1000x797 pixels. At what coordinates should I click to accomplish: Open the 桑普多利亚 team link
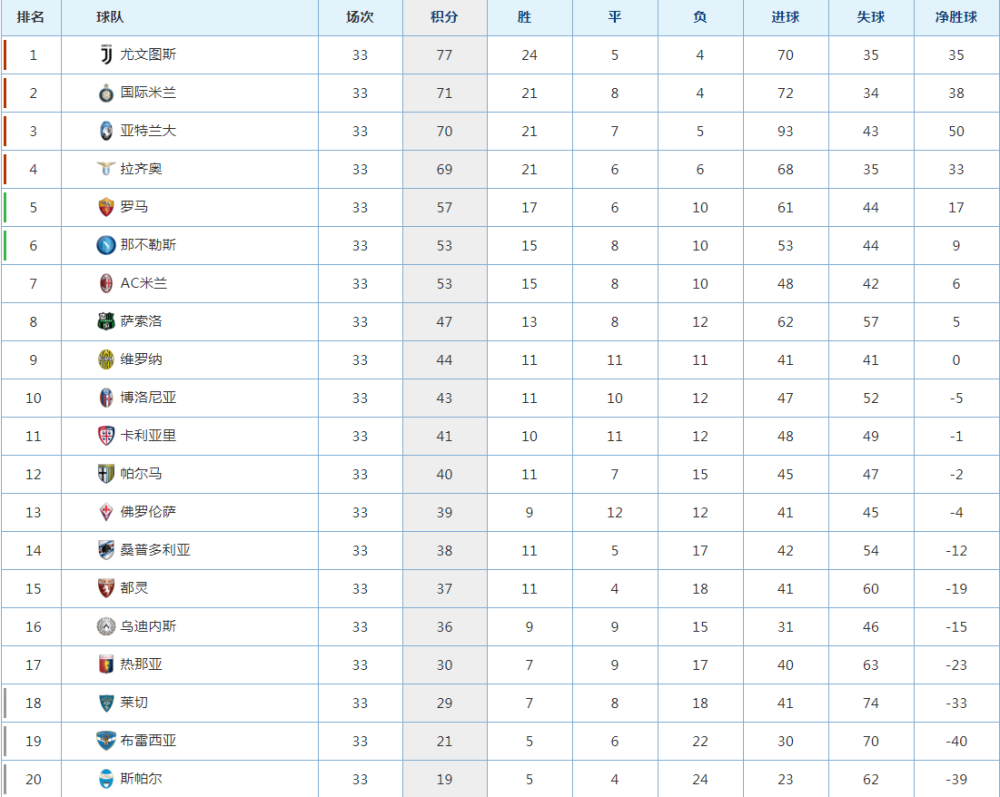(x=155, y=550)
